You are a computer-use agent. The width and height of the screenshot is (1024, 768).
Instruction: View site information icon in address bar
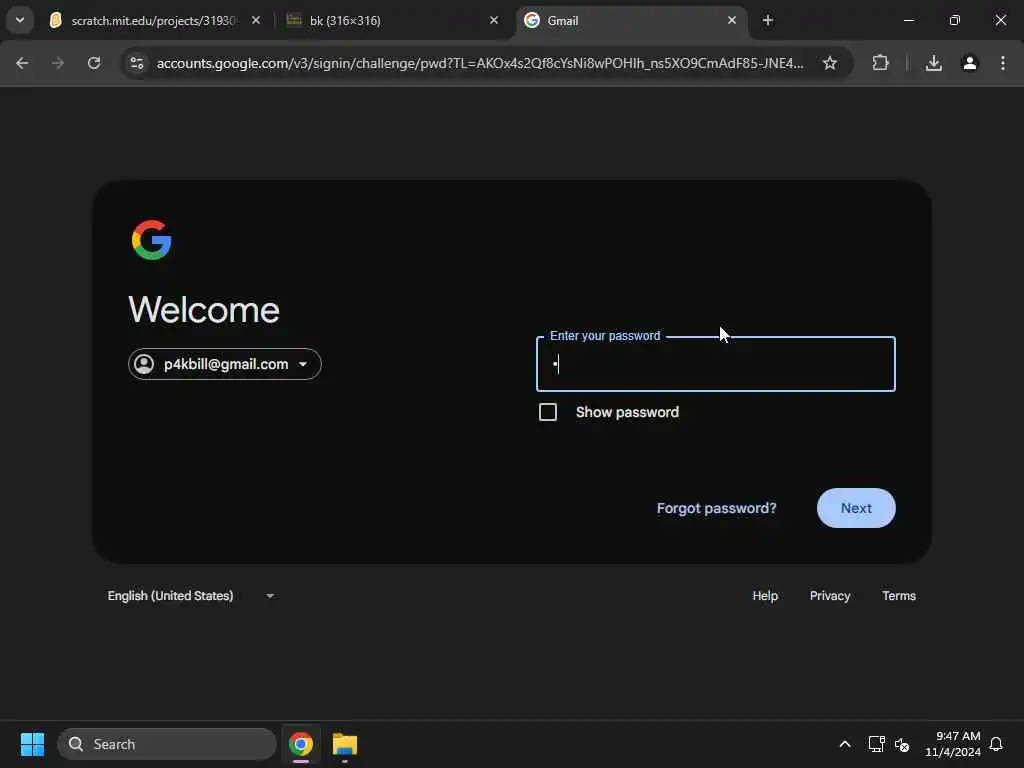pyautogui.click(x=137, y=63)
